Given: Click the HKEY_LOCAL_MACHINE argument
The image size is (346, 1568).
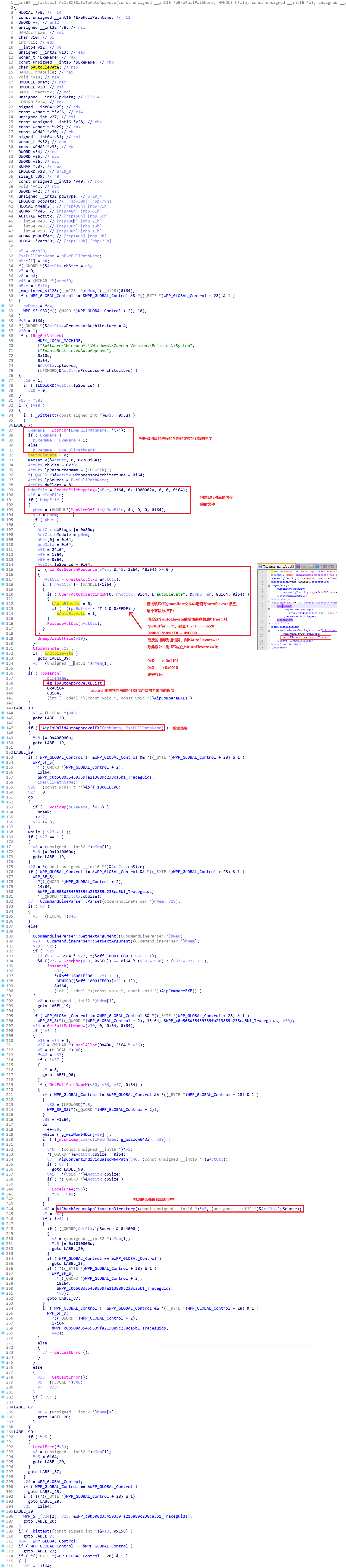Looking at the screenshot, I should click(59, 341).
